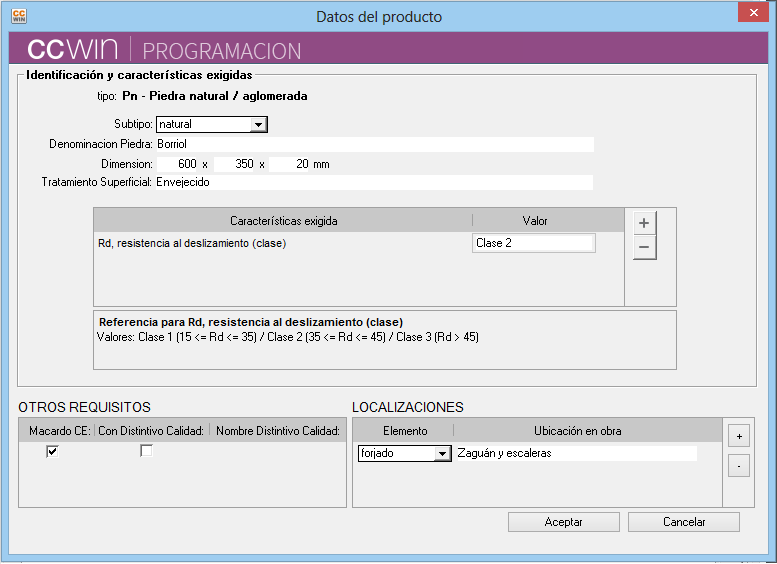
Task: Click Aceptar to confirm product data
Action: pyautogui.click(x=563, y=522)
